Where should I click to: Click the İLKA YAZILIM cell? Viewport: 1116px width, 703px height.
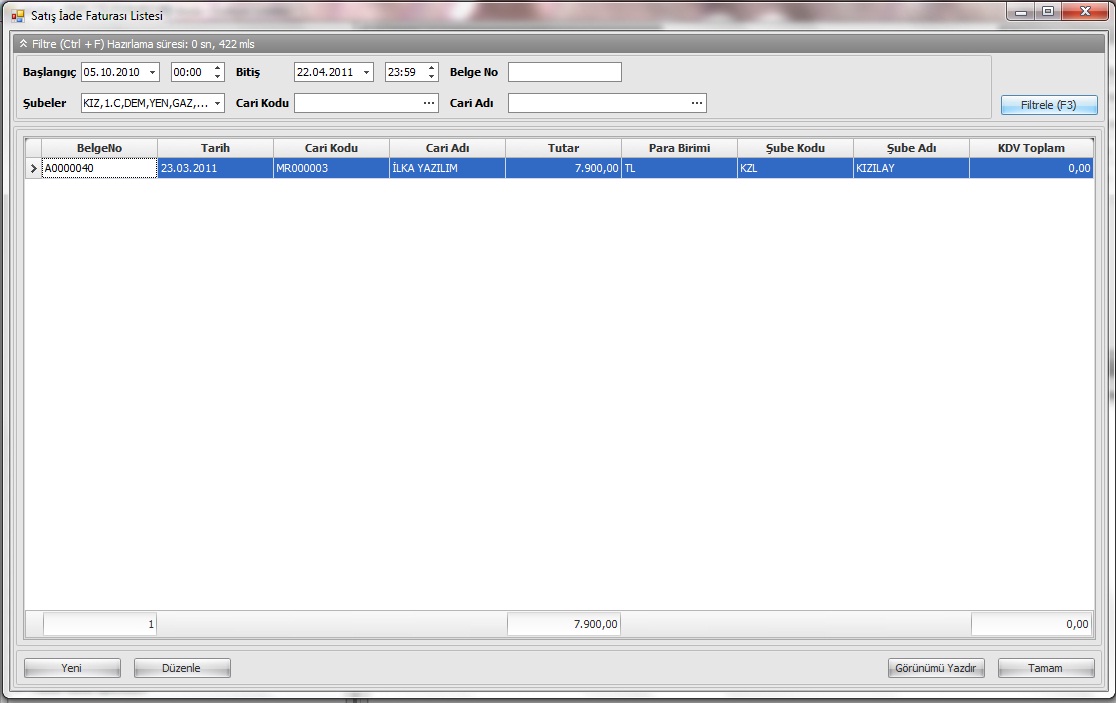click(448, 168)
